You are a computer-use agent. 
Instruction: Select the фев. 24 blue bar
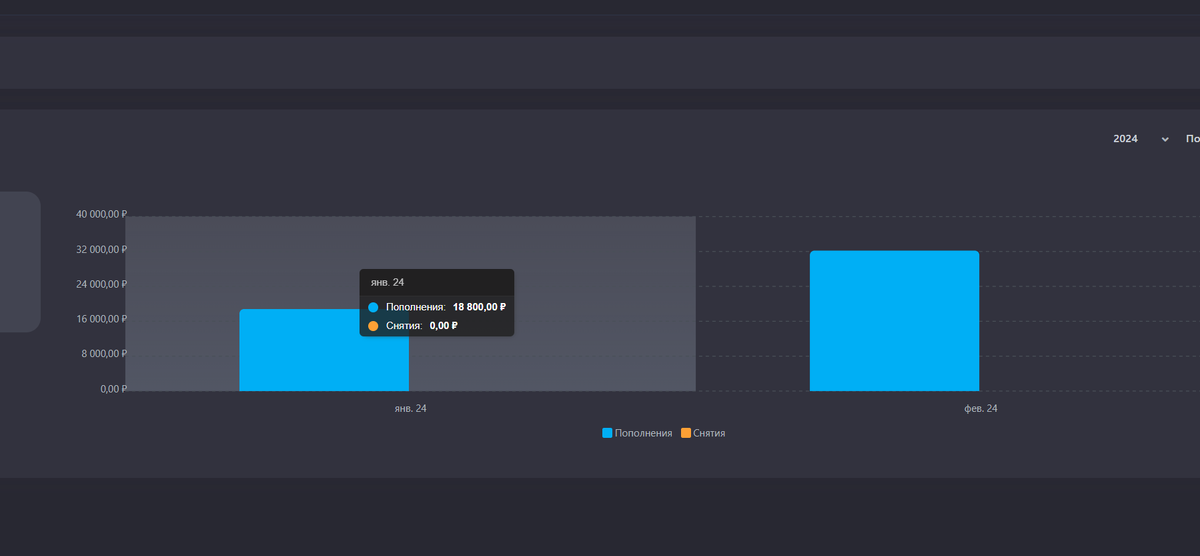click(x=894, y=321)
